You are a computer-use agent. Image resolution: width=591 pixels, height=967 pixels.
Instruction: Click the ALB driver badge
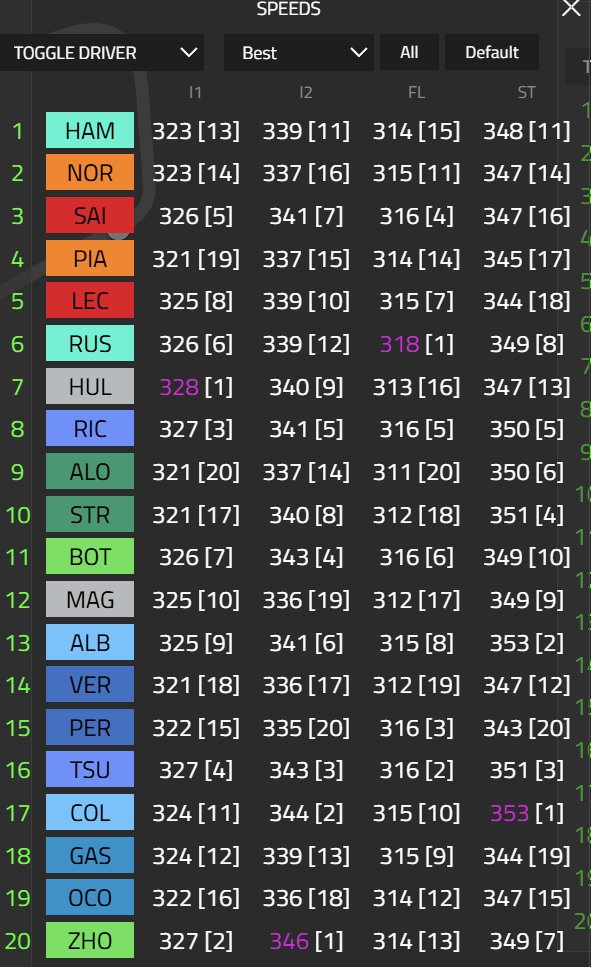[x=90, y=642]
